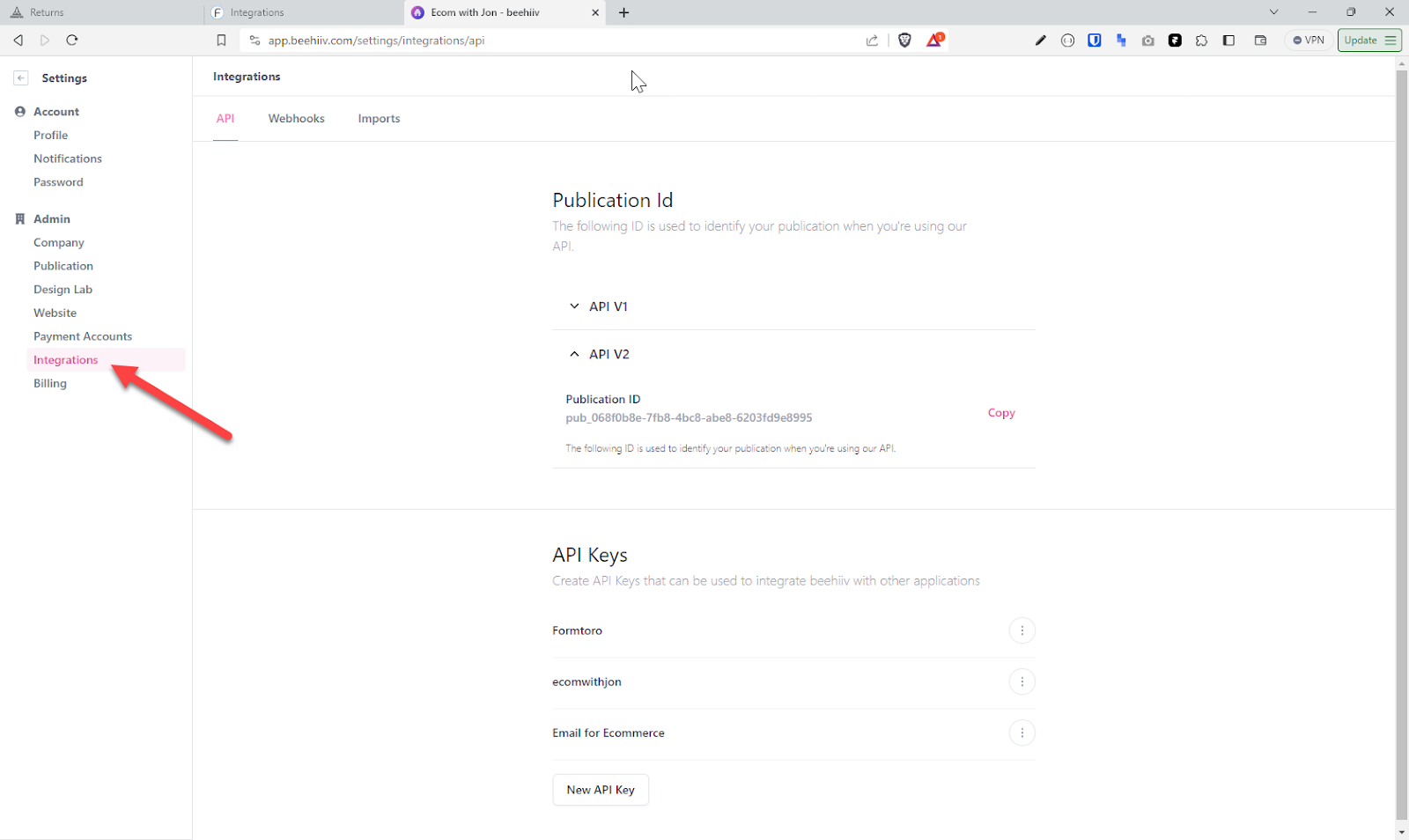This screenshot has height=840, width=1409.
Task: Click the page vertical scrollbar
Action: coord(1402,445)
